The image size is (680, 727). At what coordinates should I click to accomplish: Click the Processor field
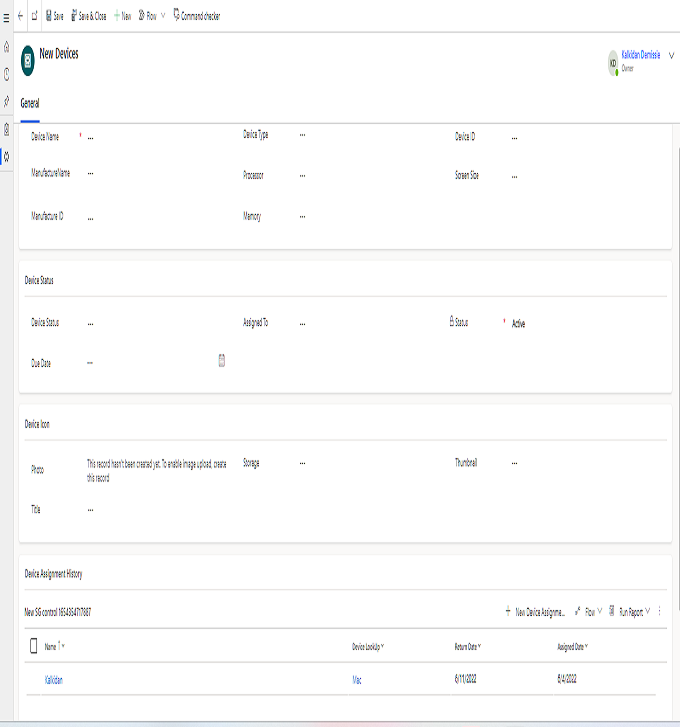point(369,176)
